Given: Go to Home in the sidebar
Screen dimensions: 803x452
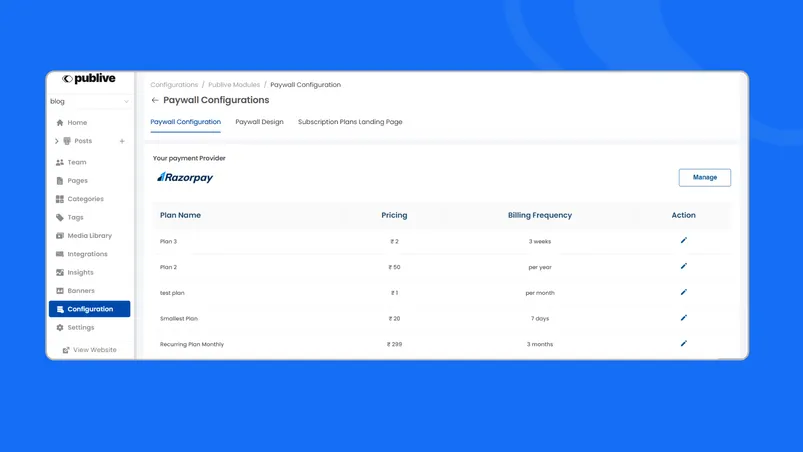Looking at the screenshot, I should [x=77, y=123].
